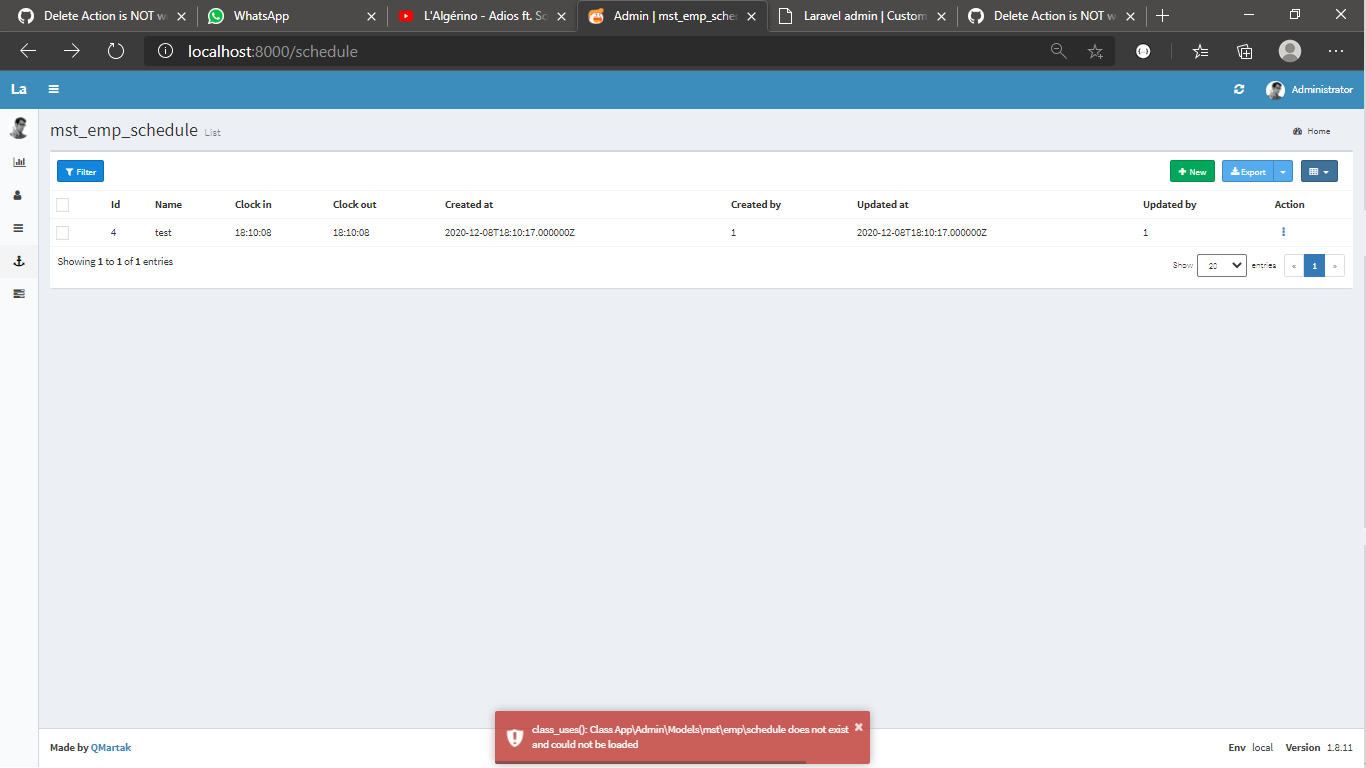Select page 1 in the pagination control
The width and height of the screenshot is (1366, 768).
coord(1314,265)
